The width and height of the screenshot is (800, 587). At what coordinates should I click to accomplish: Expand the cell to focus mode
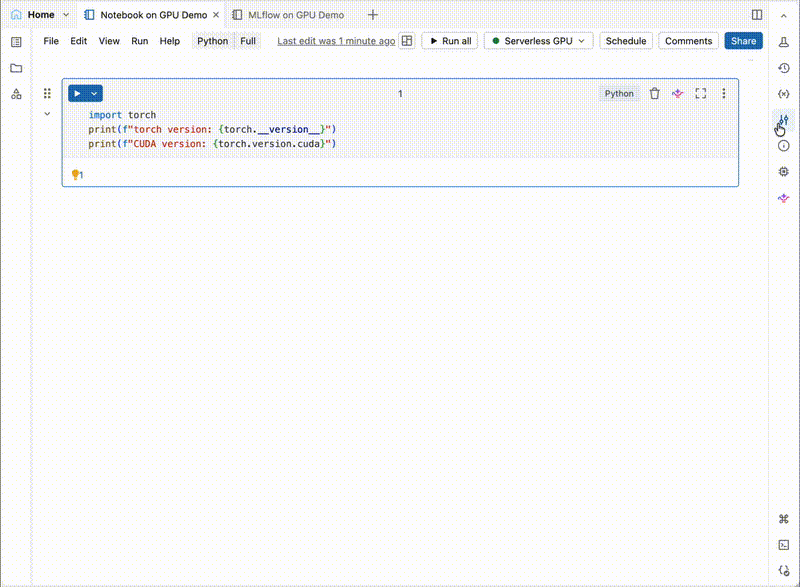701,93
